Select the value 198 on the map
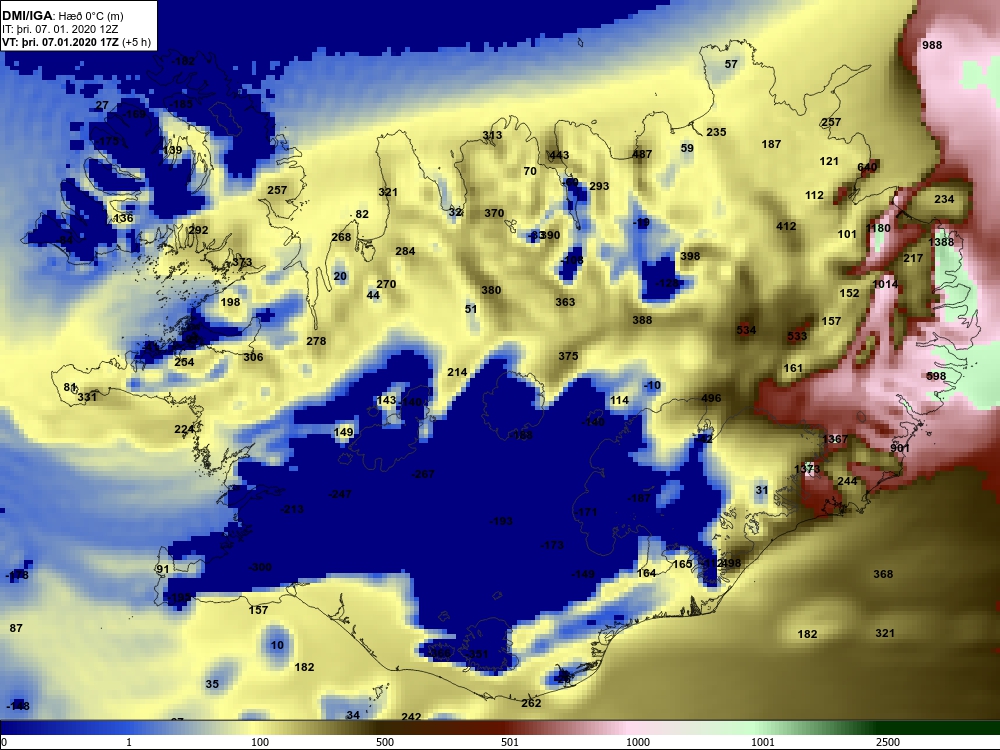Screen dimensions: 1000x750 (230, 302)
